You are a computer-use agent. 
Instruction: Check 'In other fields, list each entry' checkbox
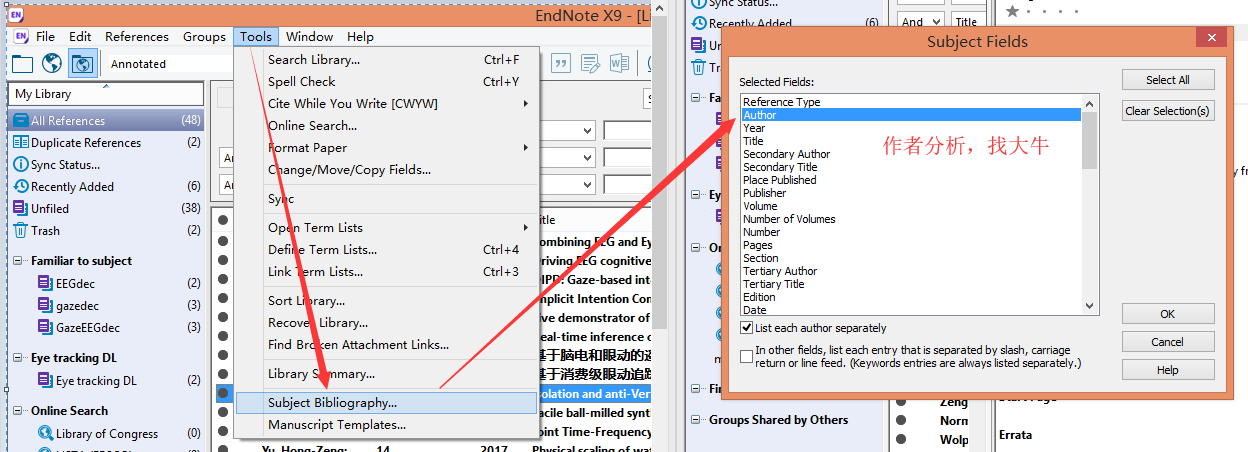click(x=747, y=355)
